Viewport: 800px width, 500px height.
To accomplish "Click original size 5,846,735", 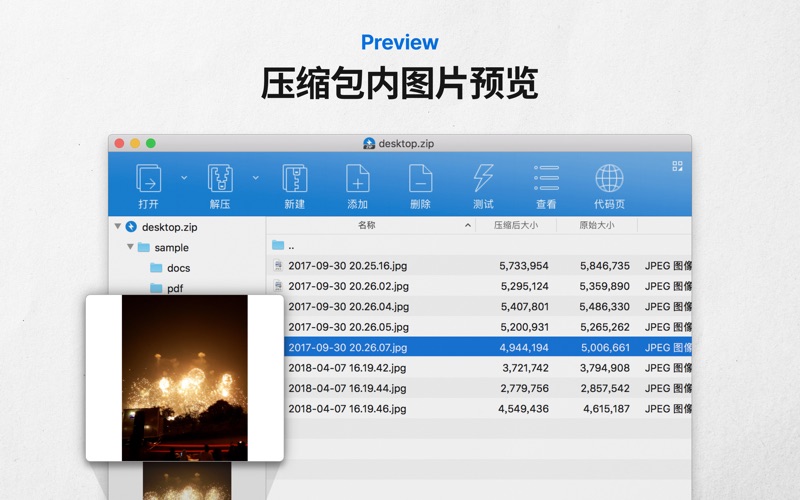I will (x=605, y=266).
